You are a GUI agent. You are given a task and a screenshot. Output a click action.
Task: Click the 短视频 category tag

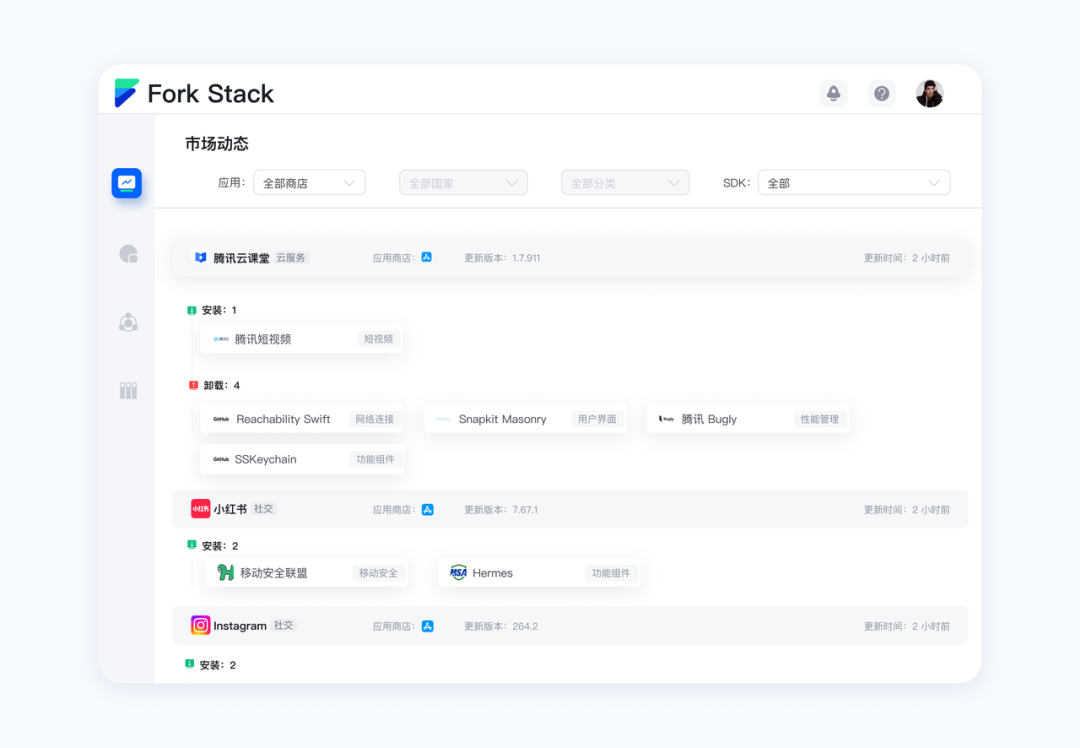click(379, 339)
